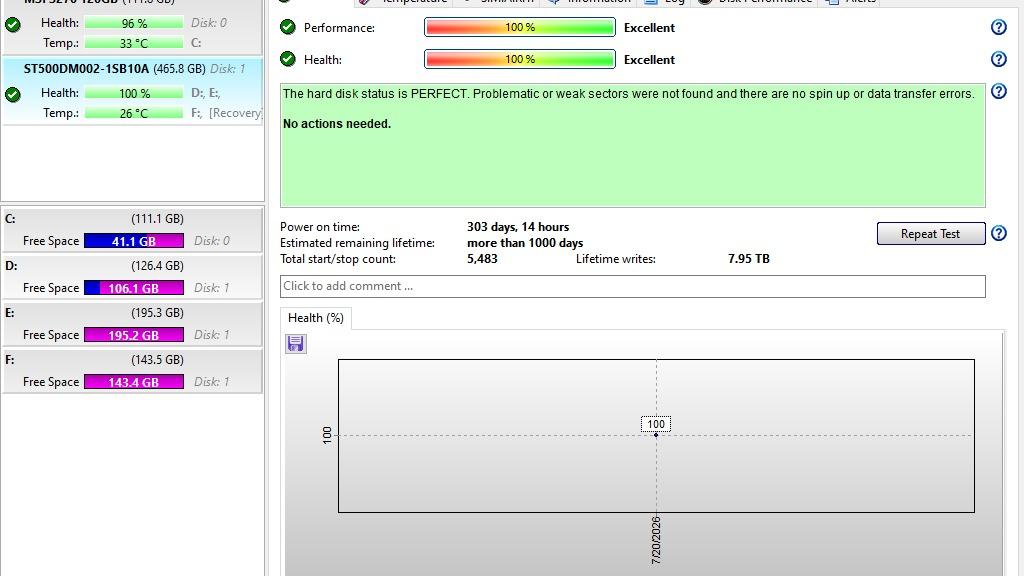Click the 100 % health bar of Disk 1
The width and height of the screenshot is (1024, 576).
134,93
